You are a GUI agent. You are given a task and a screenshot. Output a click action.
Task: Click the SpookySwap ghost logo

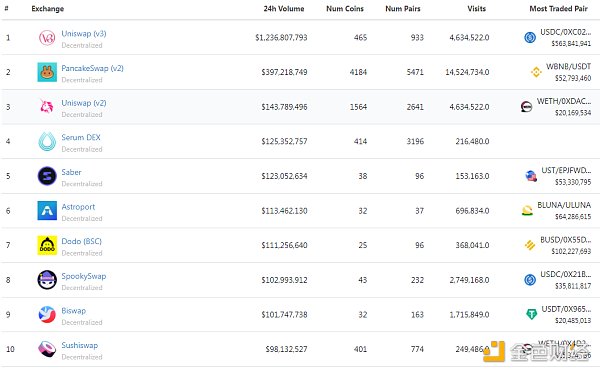(47, 280)
